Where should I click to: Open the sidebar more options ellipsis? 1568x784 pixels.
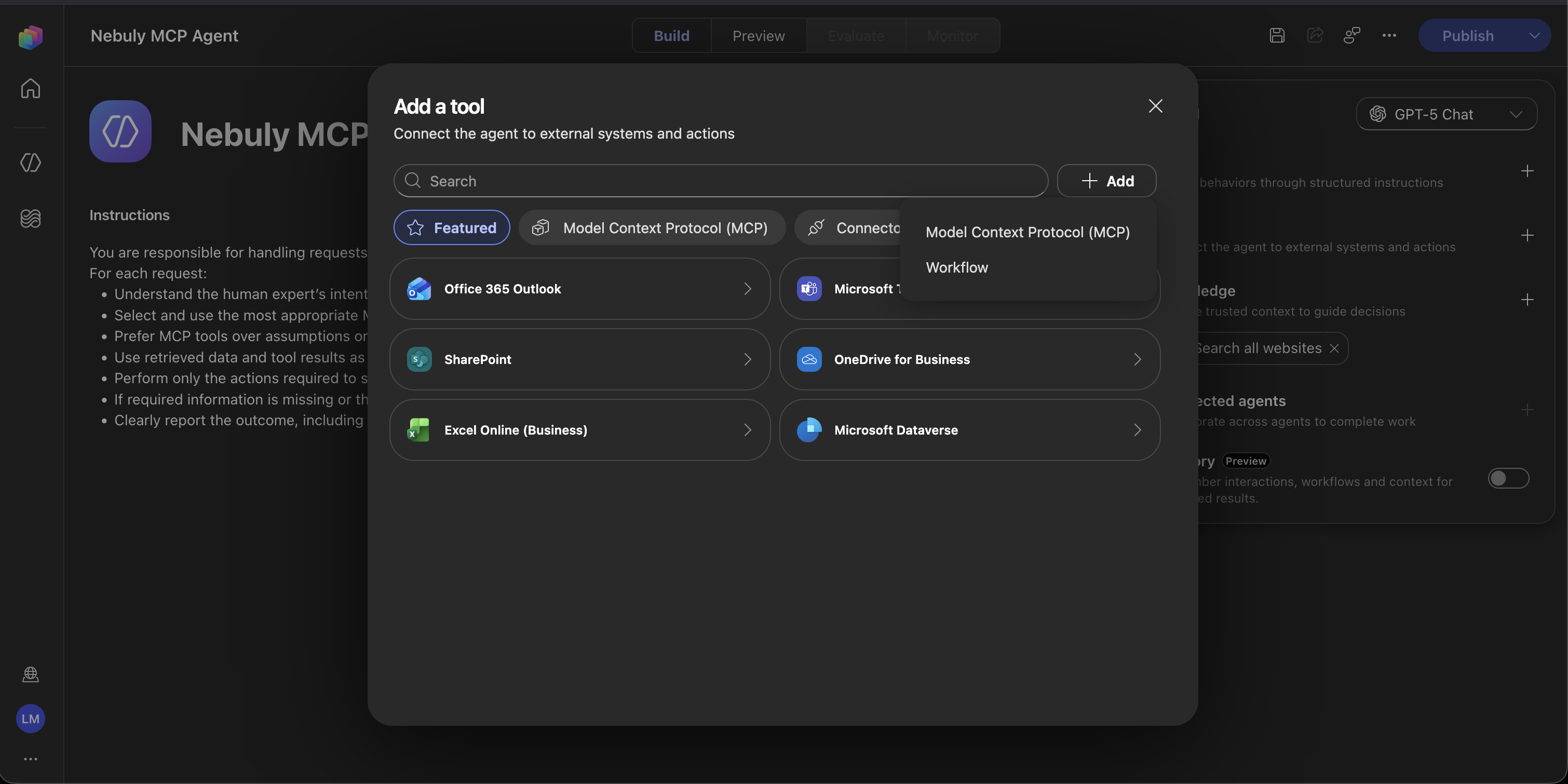click(x=31, y=759)
